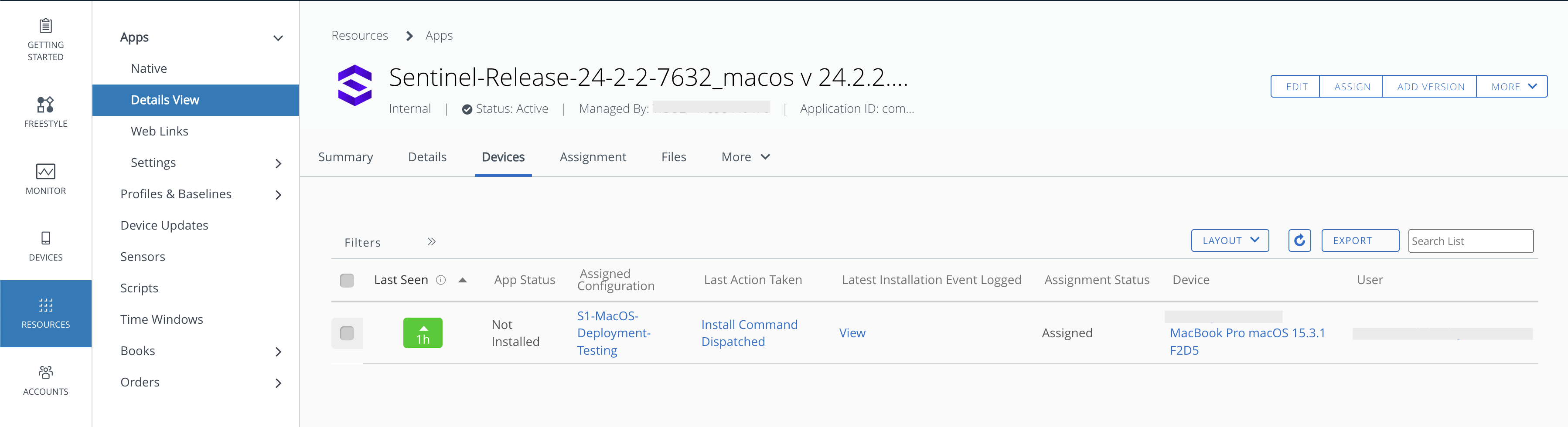Click the Status Active checkmark icon
This screenshot has height=427, width=1568.
[467, 109]
